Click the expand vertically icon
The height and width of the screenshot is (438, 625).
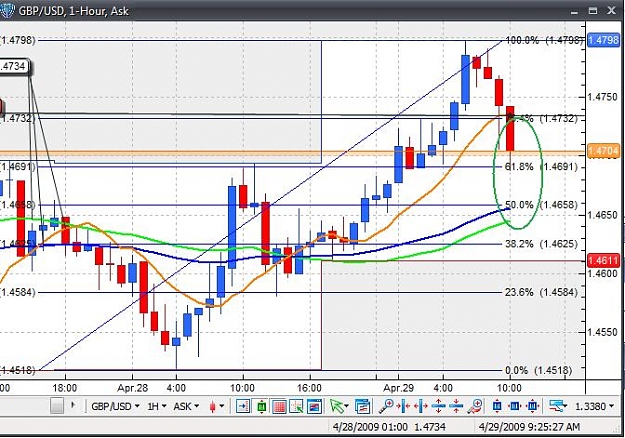(438, 406)
